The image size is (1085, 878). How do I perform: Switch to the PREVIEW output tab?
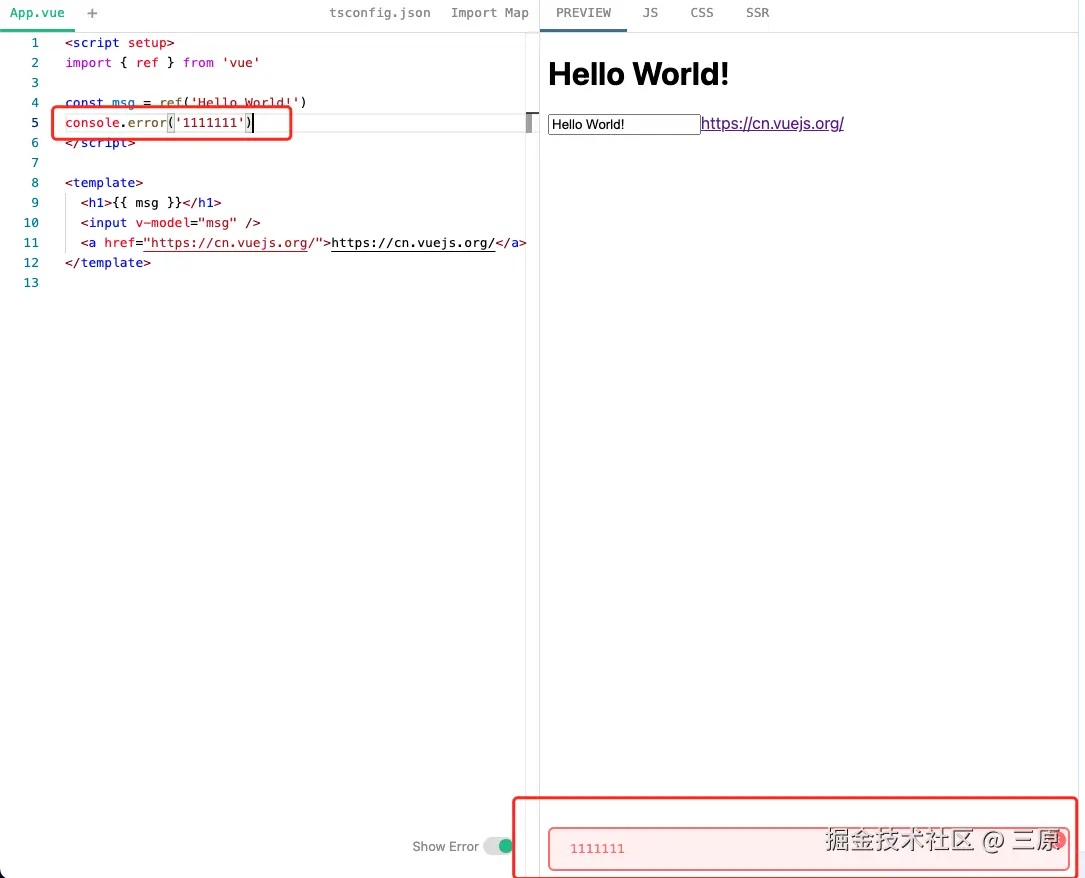pyautogui.click(x=583, y=13)
